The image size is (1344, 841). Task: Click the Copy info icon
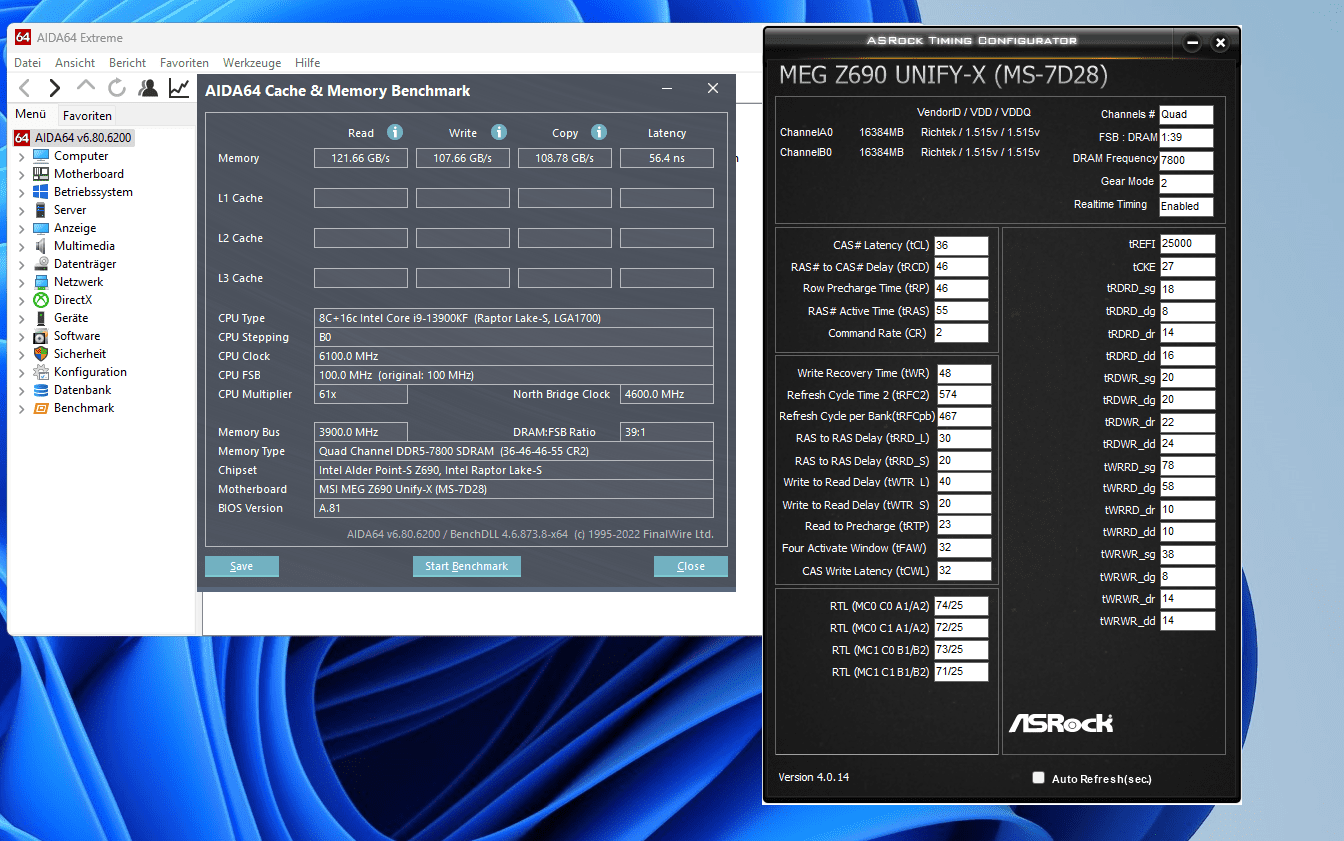click(x=599, y=132)
